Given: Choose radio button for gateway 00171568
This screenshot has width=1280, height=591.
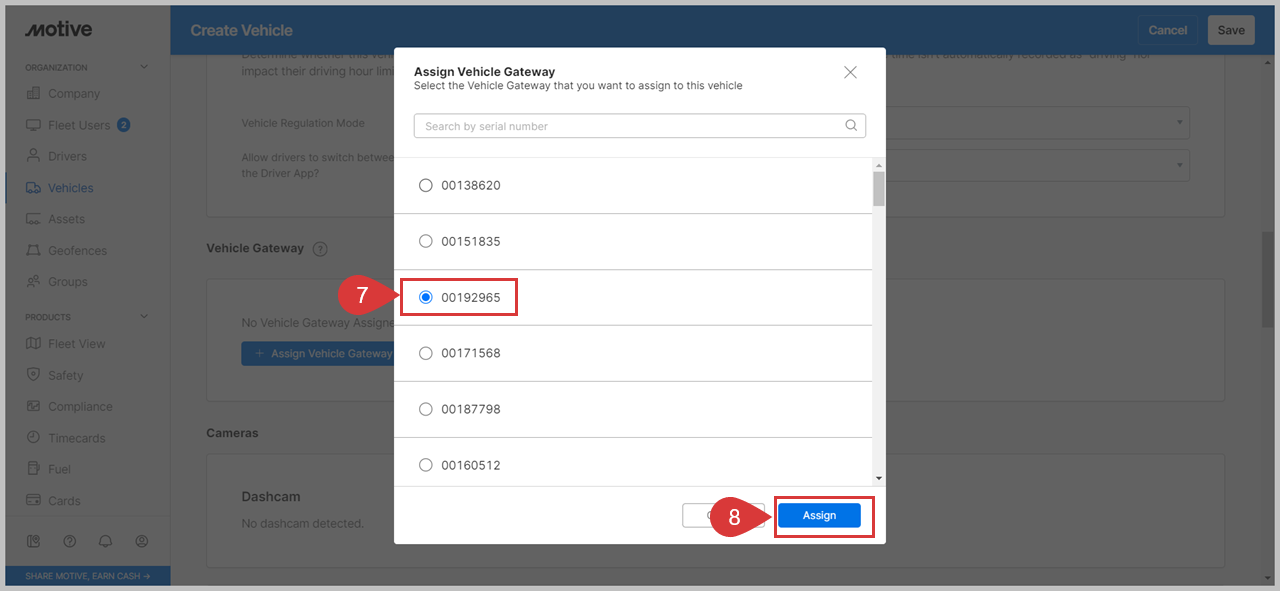Looking at the screenshot, I should 425,353.
